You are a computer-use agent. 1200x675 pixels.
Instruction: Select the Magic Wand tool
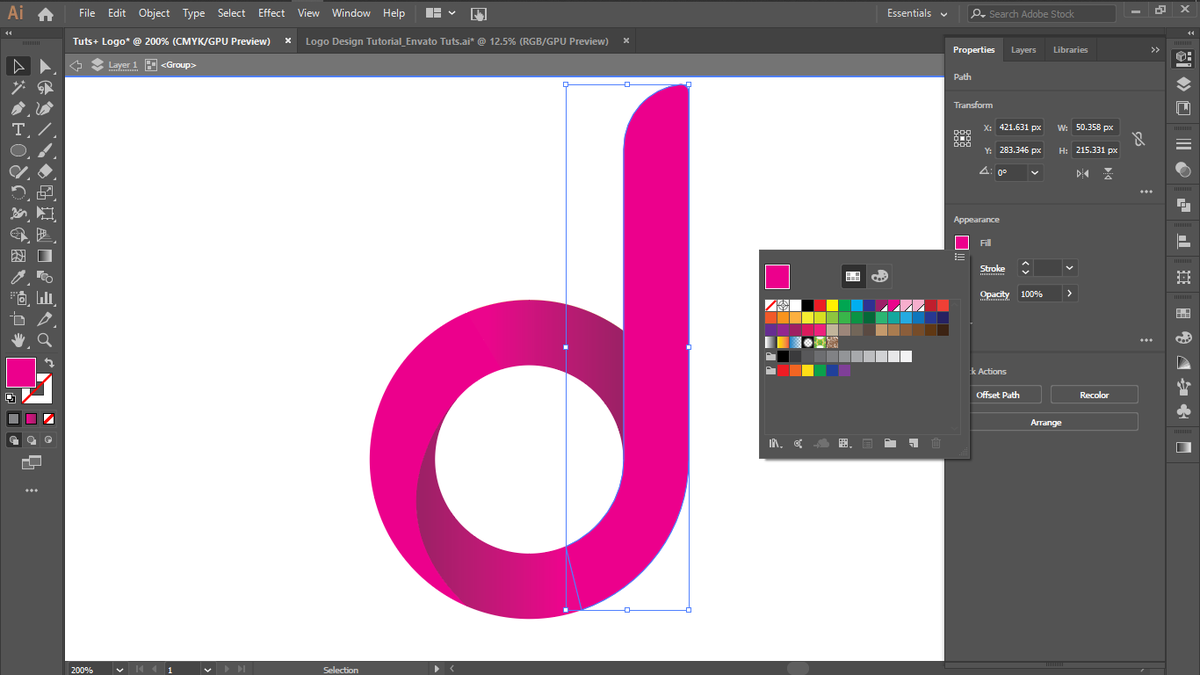click(18, 88)
